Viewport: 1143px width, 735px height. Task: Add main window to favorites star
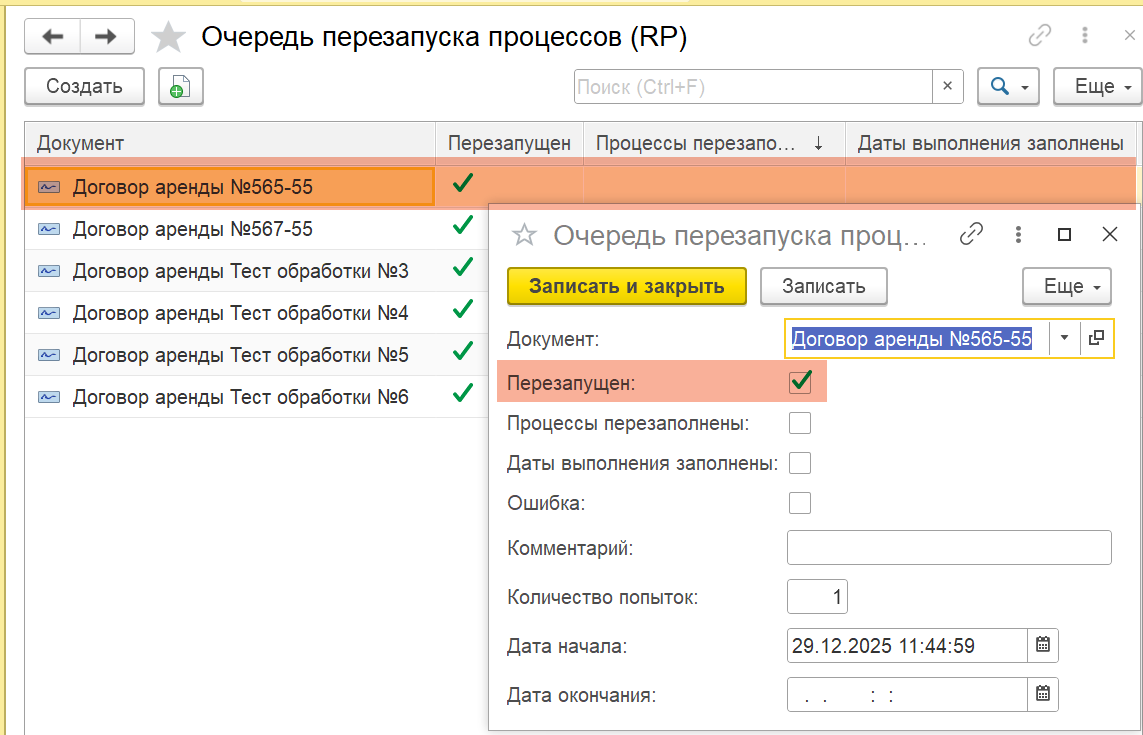[168, 38]
